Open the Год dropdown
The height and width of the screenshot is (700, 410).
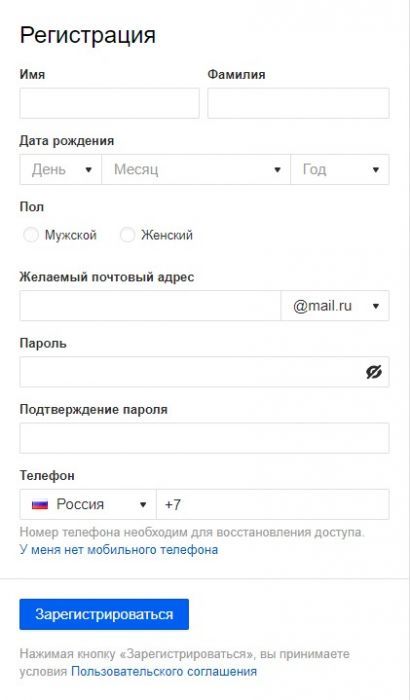tap(340, 169)
